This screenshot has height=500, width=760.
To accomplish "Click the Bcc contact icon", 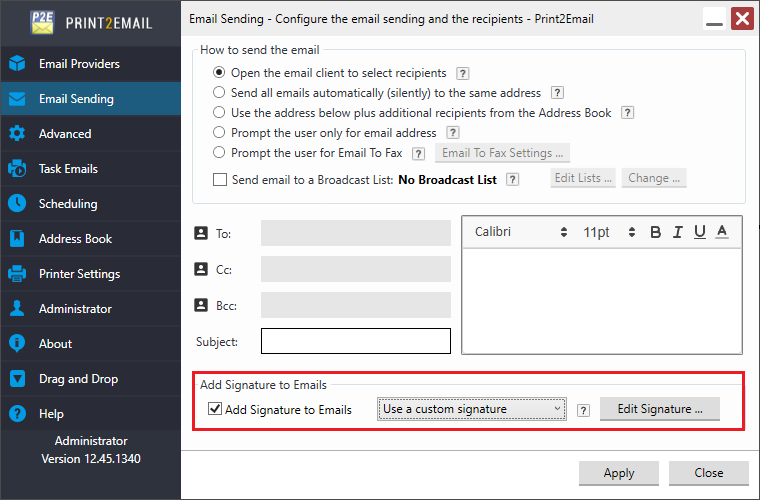I will (x=200, y=305).
